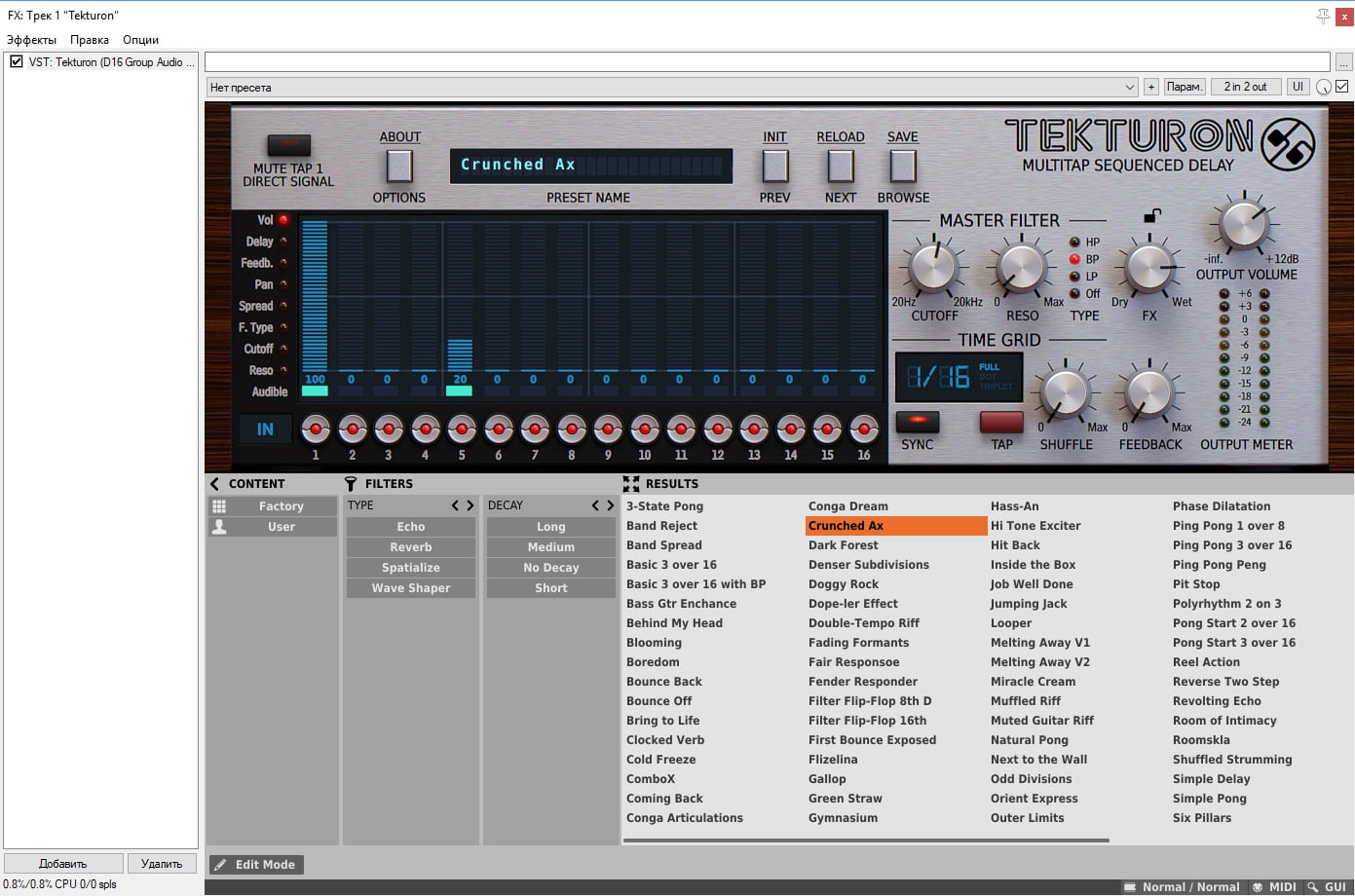The height and width of the screenshot is (896, 1355).
Task: Click the MIDI icon in the status bar
Action: click(x=1258, y=887)
